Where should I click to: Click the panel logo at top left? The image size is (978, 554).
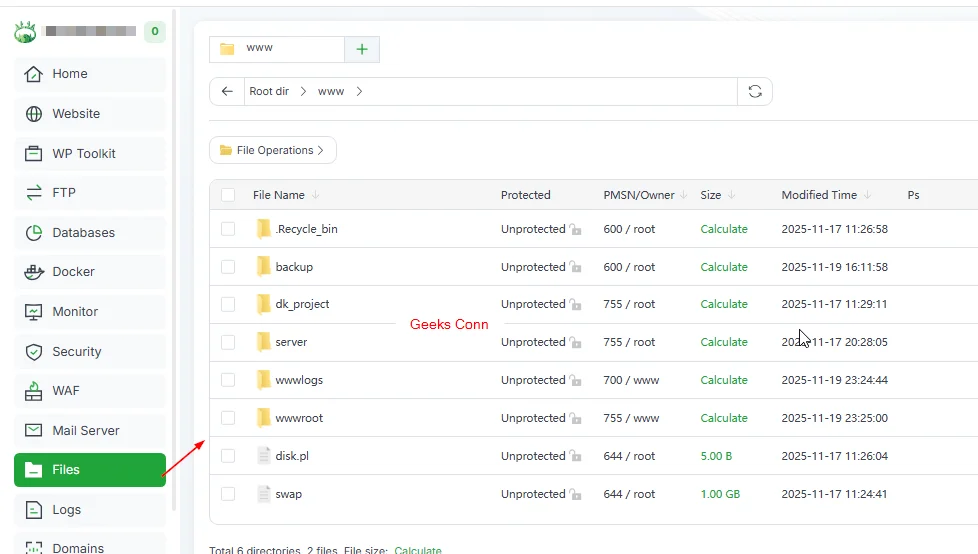[26, 31]
